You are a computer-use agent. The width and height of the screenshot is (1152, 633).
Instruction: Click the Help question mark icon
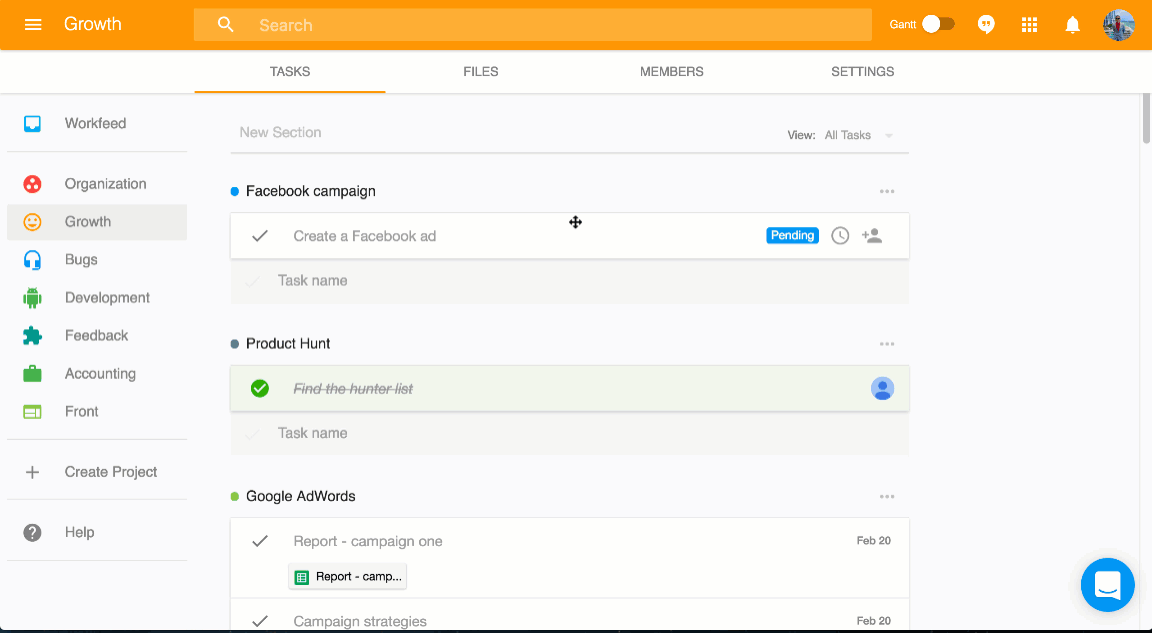click(32, 532)
